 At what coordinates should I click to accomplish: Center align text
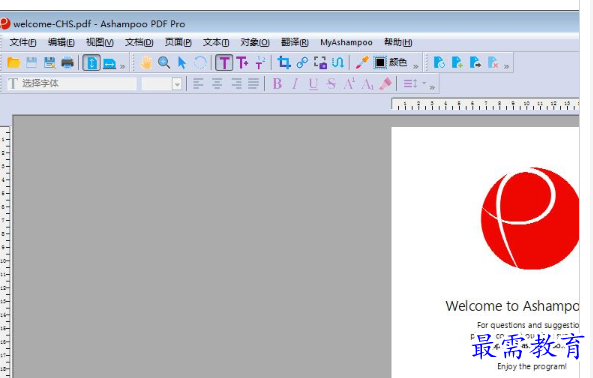(217, 84)
